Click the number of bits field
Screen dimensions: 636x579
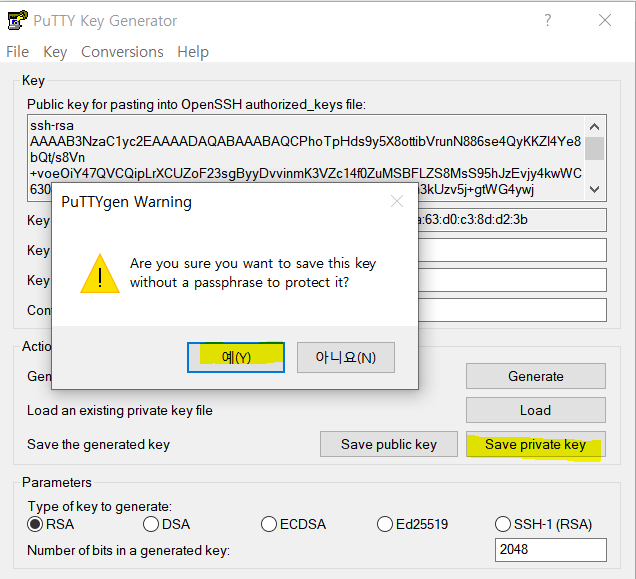pos(550,550)
